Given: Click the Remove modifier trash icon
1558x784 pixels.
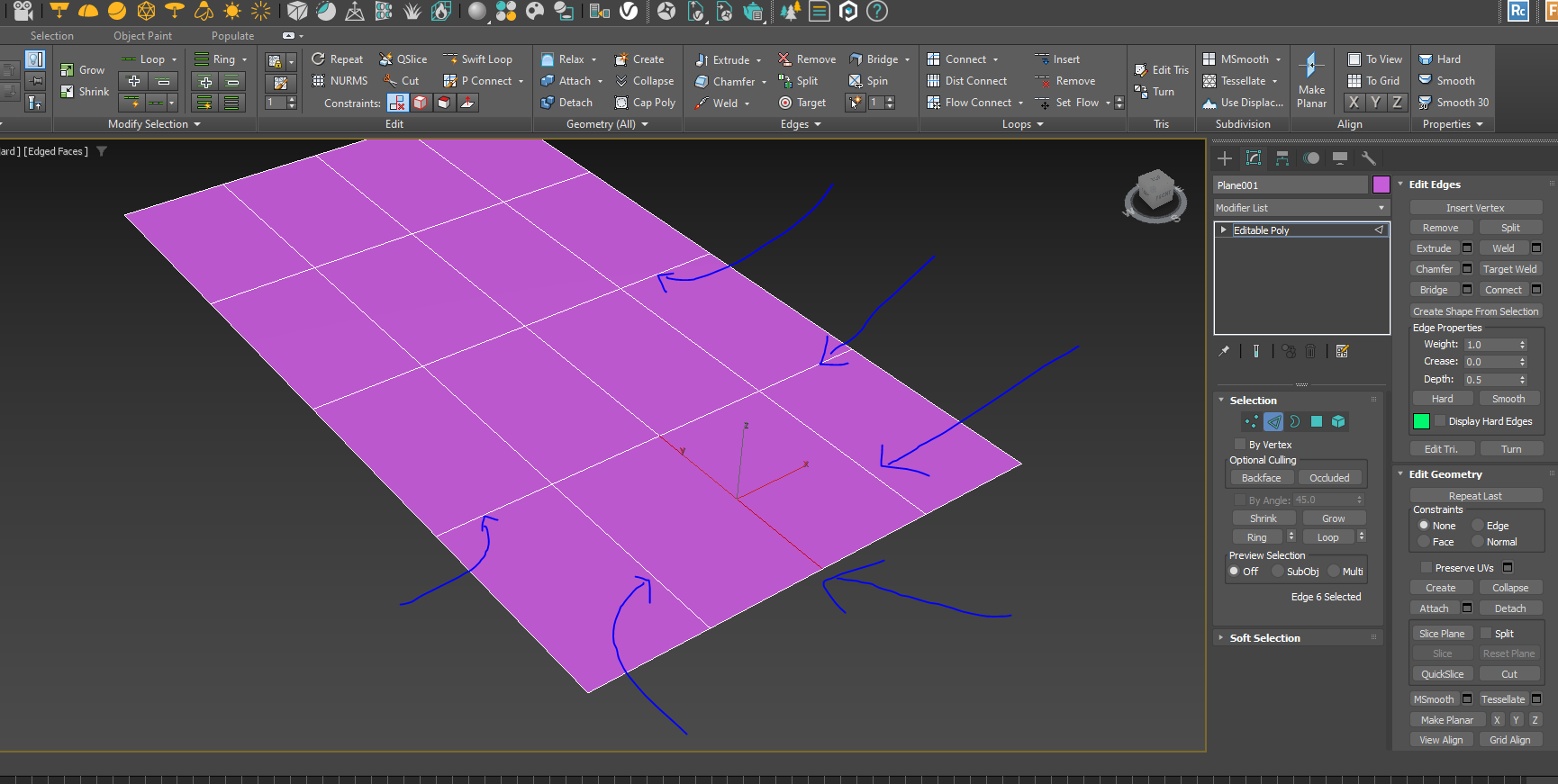Looking at the screenshot, I should click(x=1311, y=351).
